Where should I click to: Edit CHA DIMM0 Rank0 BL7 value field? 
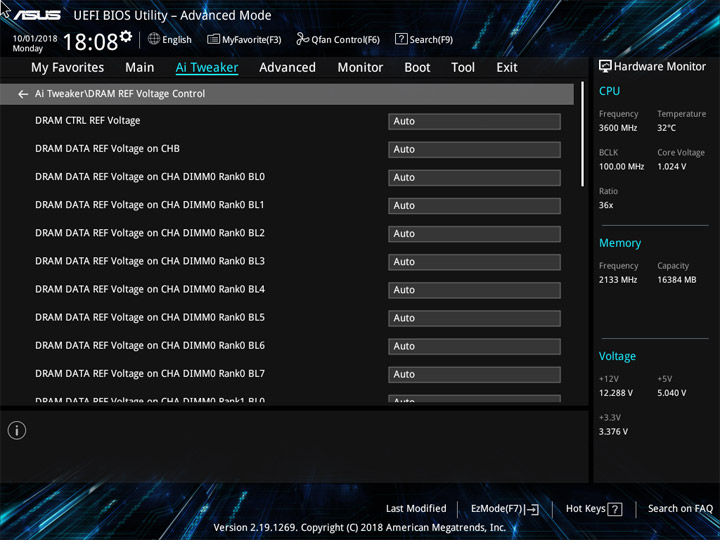(474, 374)
